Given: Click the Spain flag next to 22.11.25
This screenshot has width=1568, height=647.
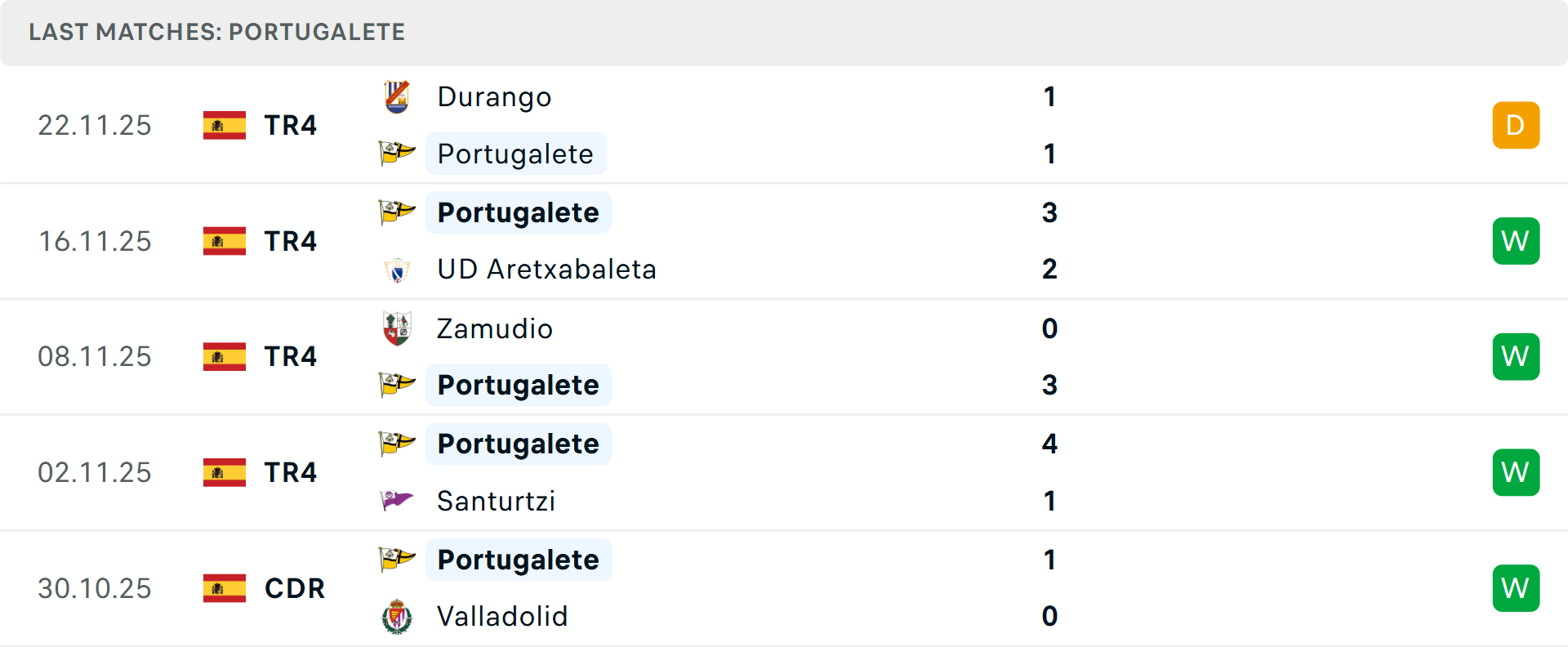Looking at the screenshot, I should pos(224,125).
